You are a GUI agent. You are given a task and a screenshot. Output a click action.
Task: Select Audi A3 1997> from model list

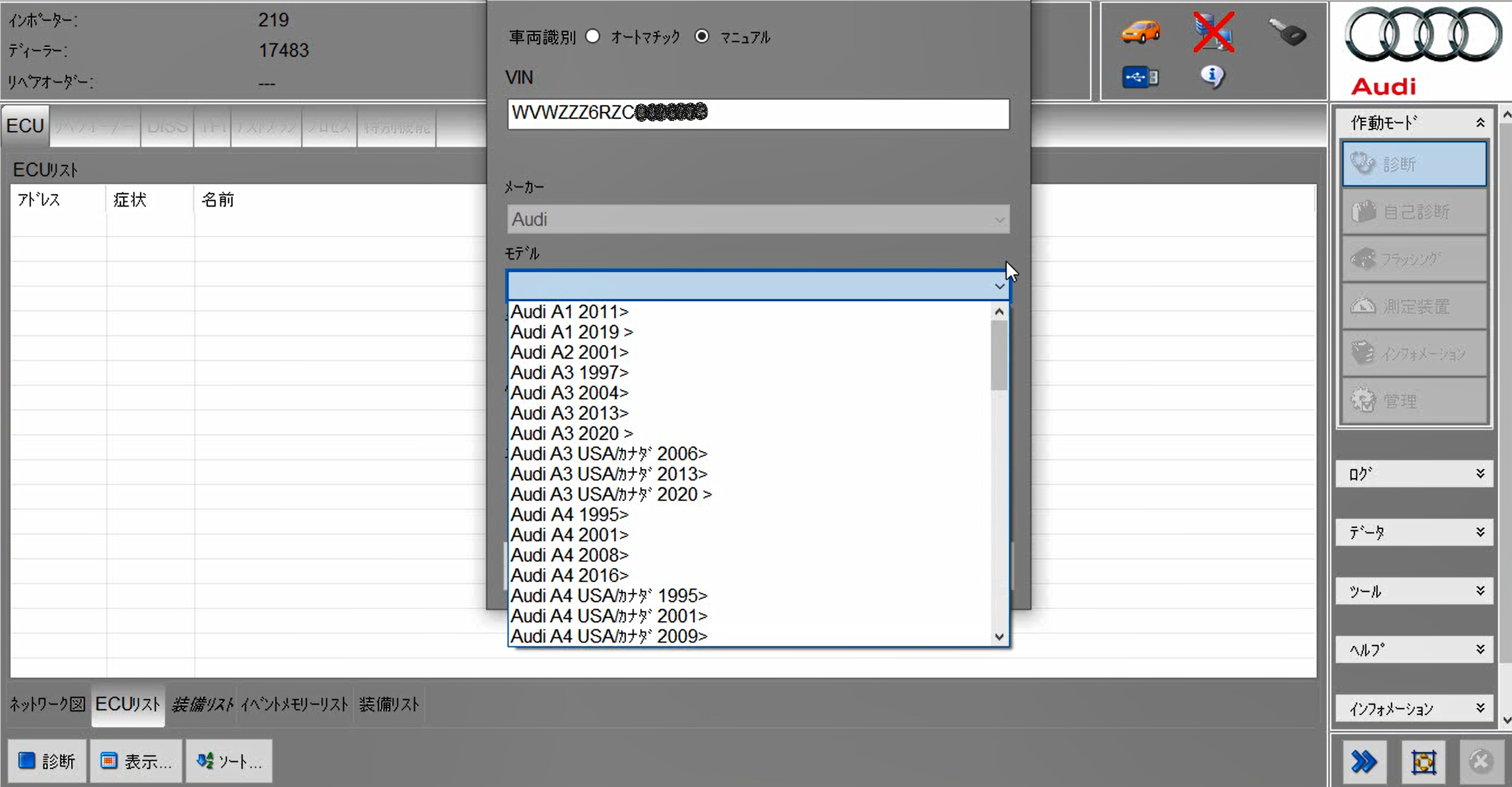point(750,373)
